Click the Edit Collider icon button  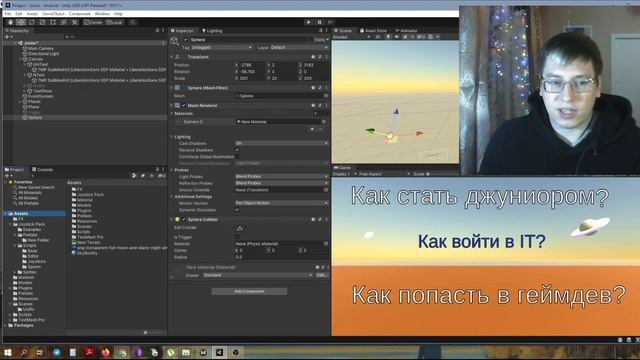coord(240,228)
